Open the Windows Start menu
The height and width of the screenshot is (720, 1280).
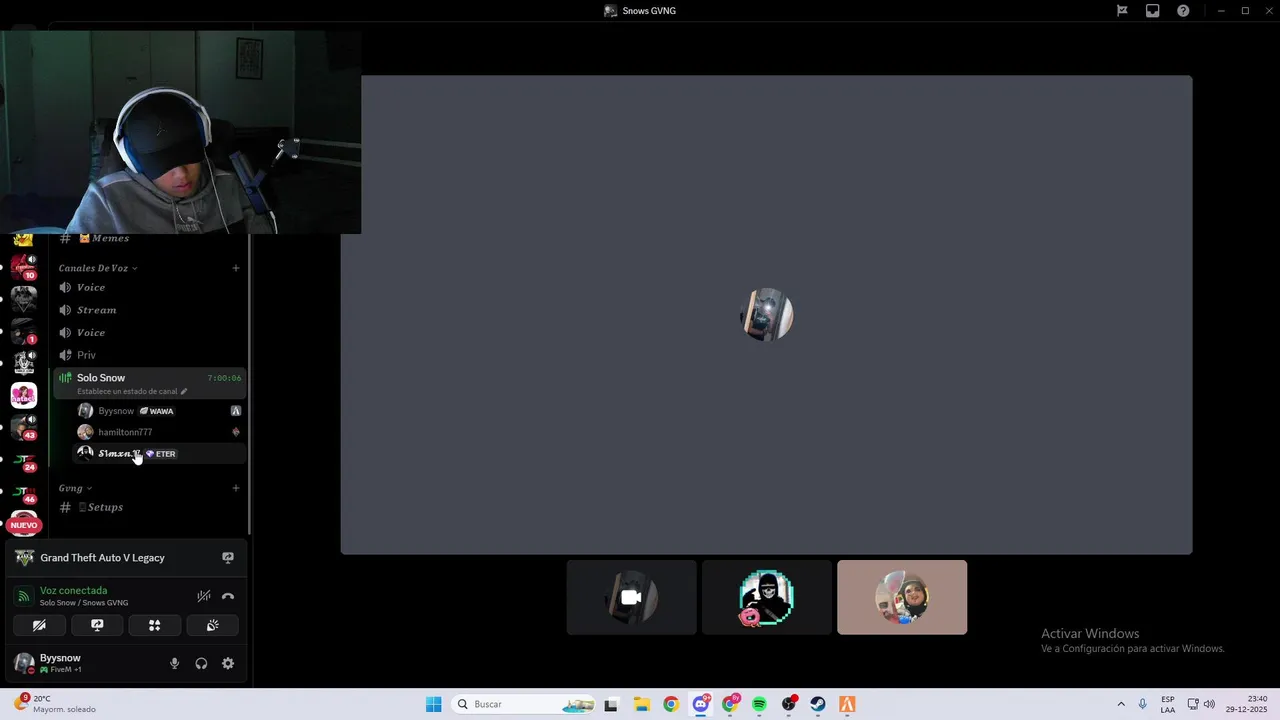pos(433,704)
